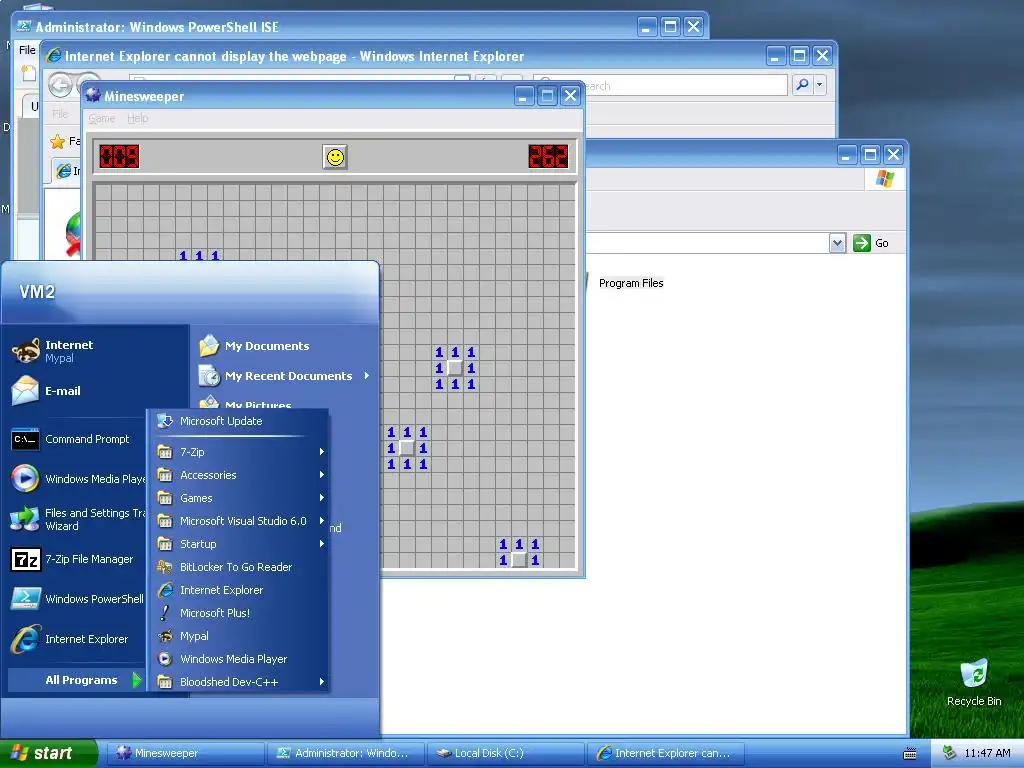Click the Minesweeper timer display
1024x768 pixels.
coord(548,157)
